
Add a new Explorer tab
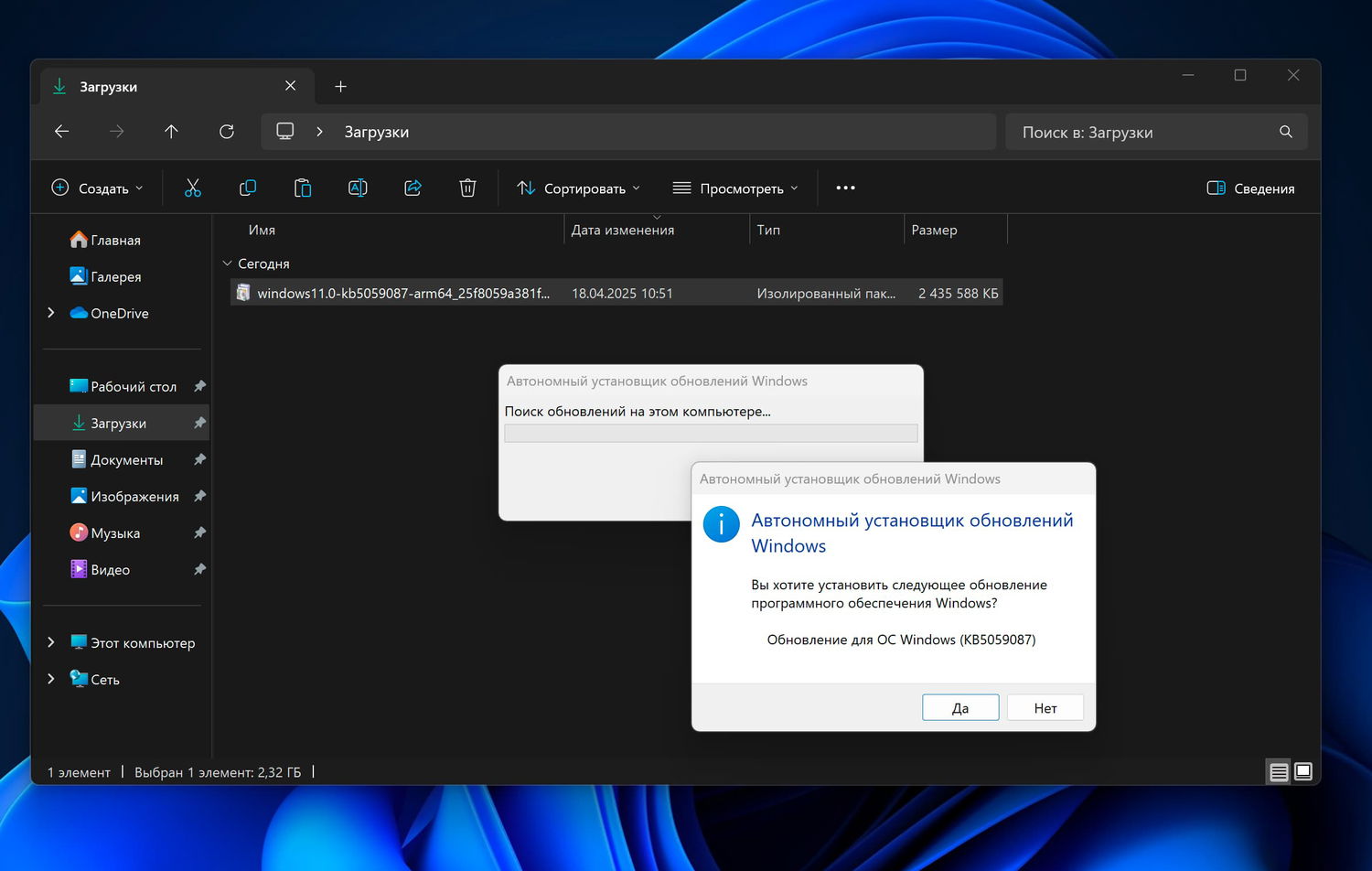click(340, 86)
